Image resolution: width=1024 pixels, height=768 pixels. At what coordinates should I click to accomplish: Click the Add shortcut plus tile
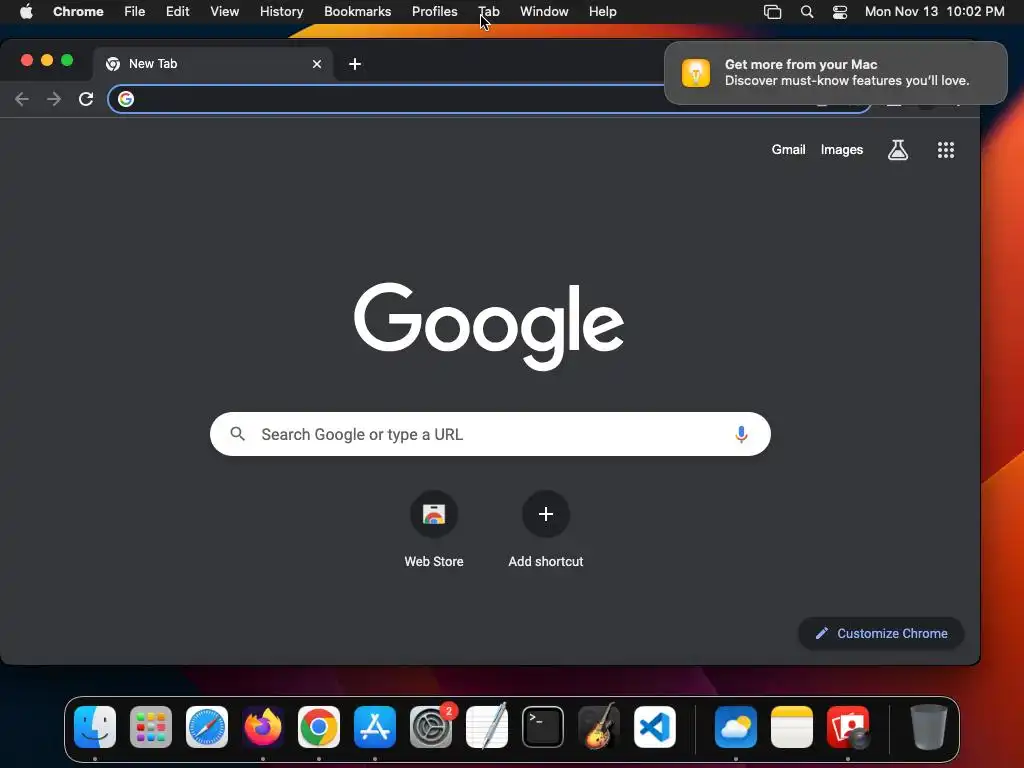click(x=546, y=514)
